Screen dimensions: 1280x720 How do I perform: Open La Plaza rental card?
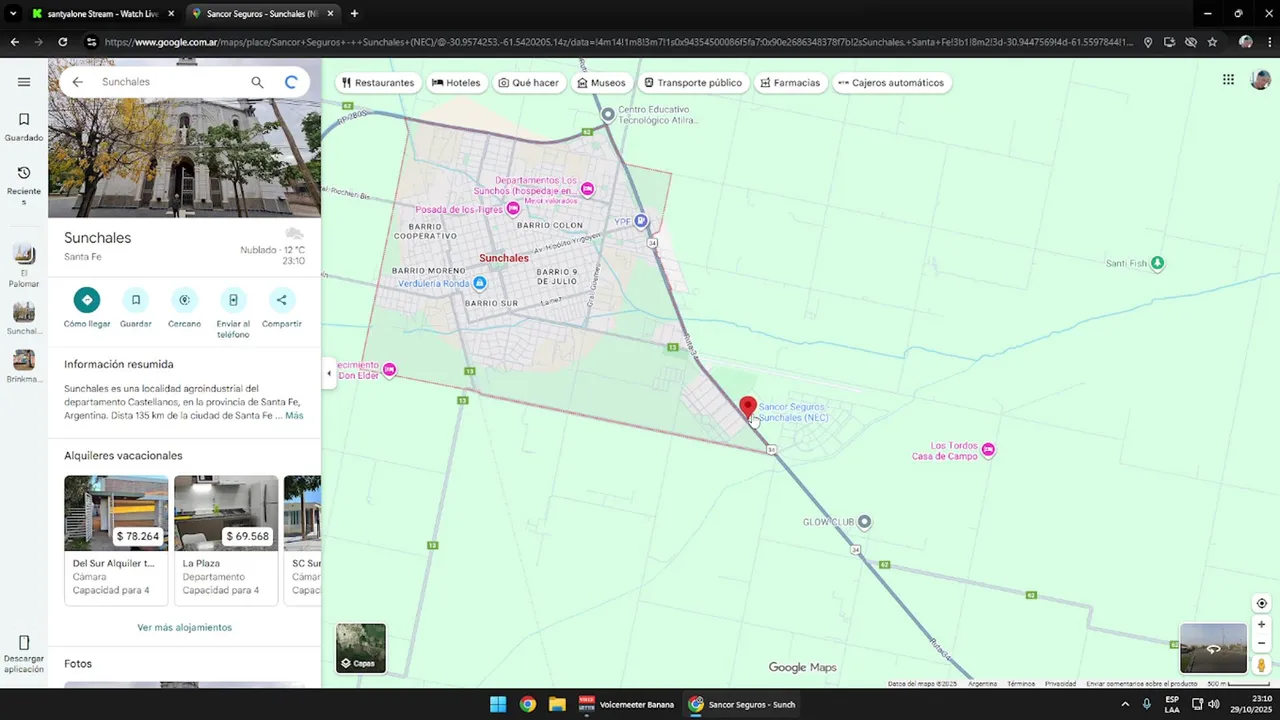(x=226, y=540)
